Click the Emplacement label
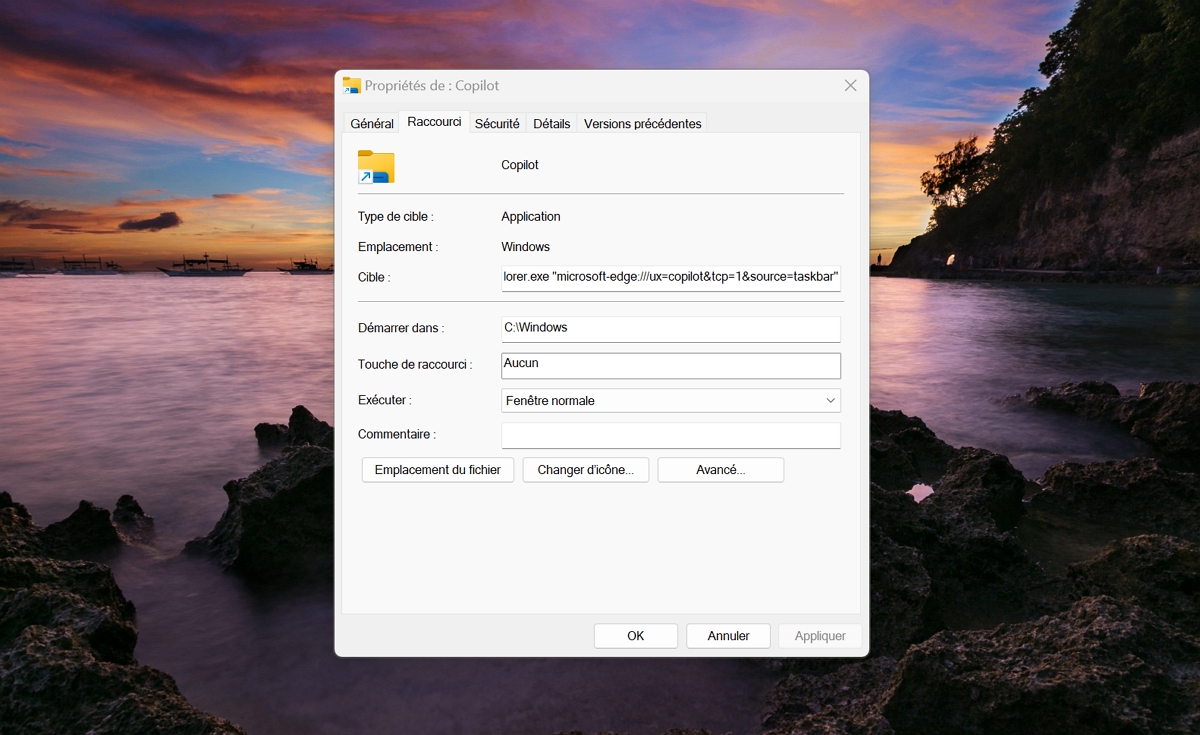This screenshot has width=1200, height=735. 398,247
